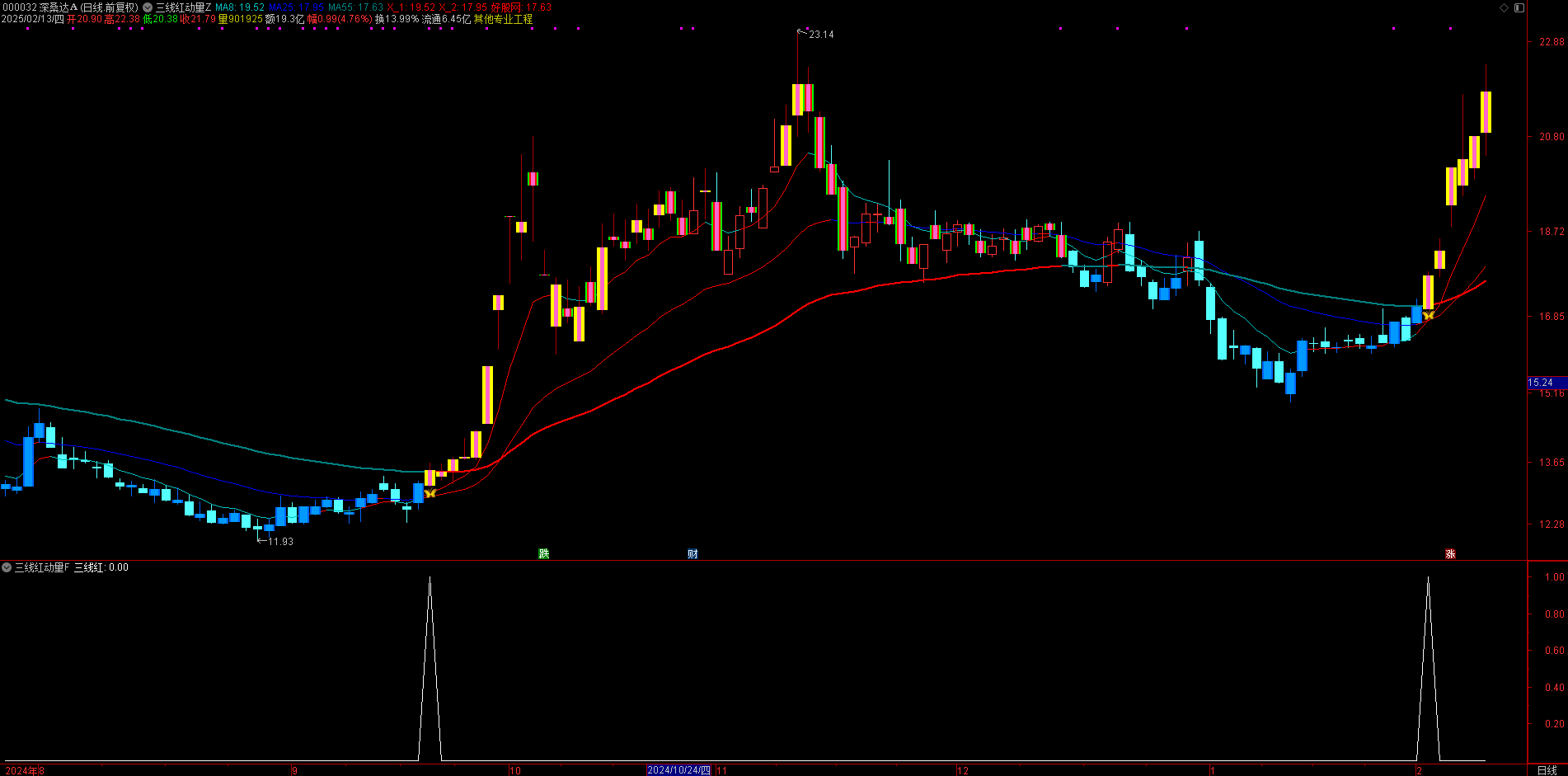Click the stock title 000032 深桑达A

pos(40,7)
